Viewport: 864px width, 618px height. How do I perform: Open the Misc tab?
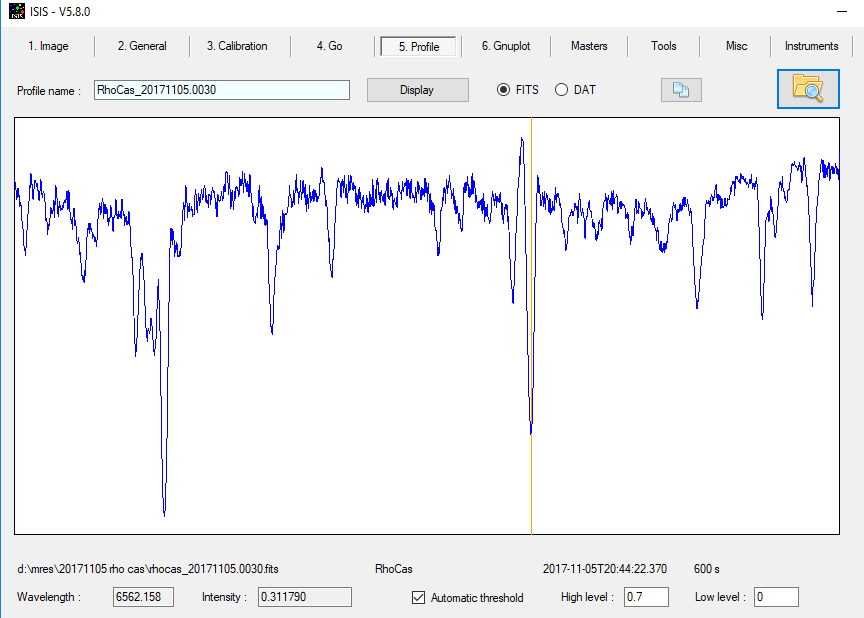coord(736,46)
